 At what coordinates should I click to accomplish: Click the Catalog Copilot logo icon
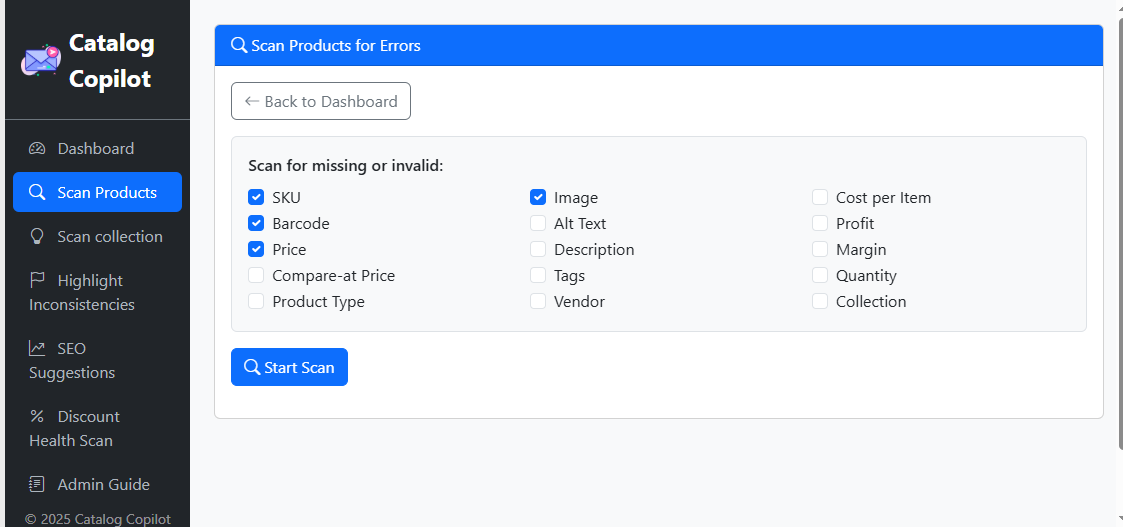[40, 60]
